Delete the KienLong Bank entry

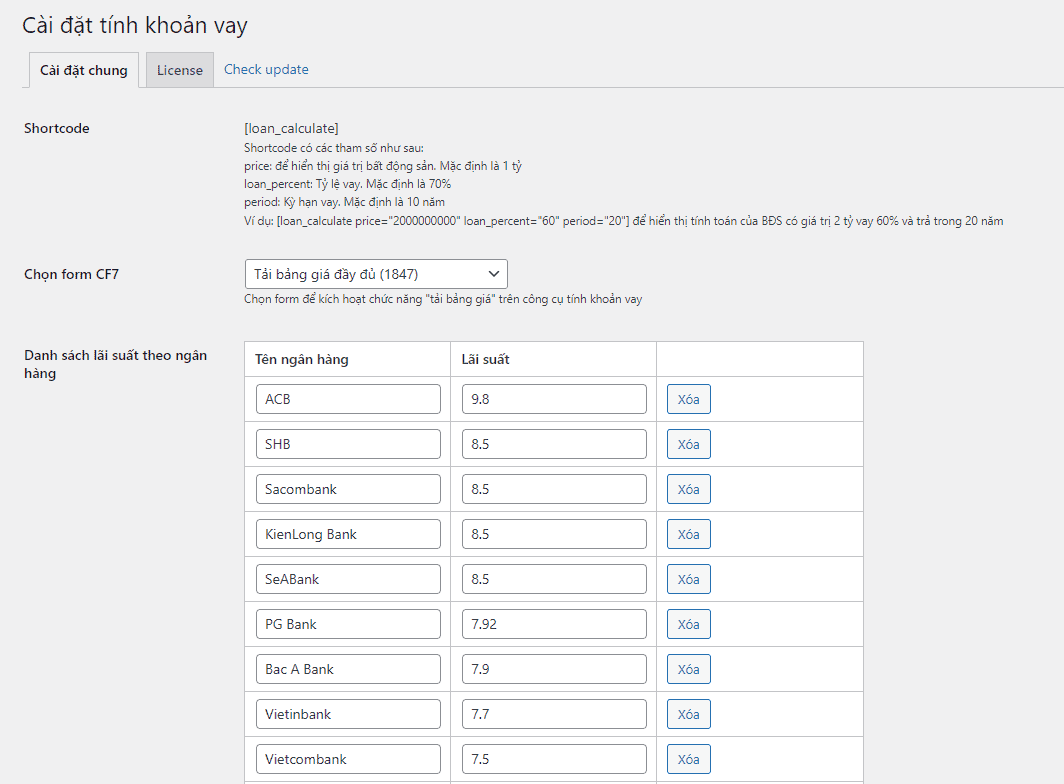click(x=688, y=534)
